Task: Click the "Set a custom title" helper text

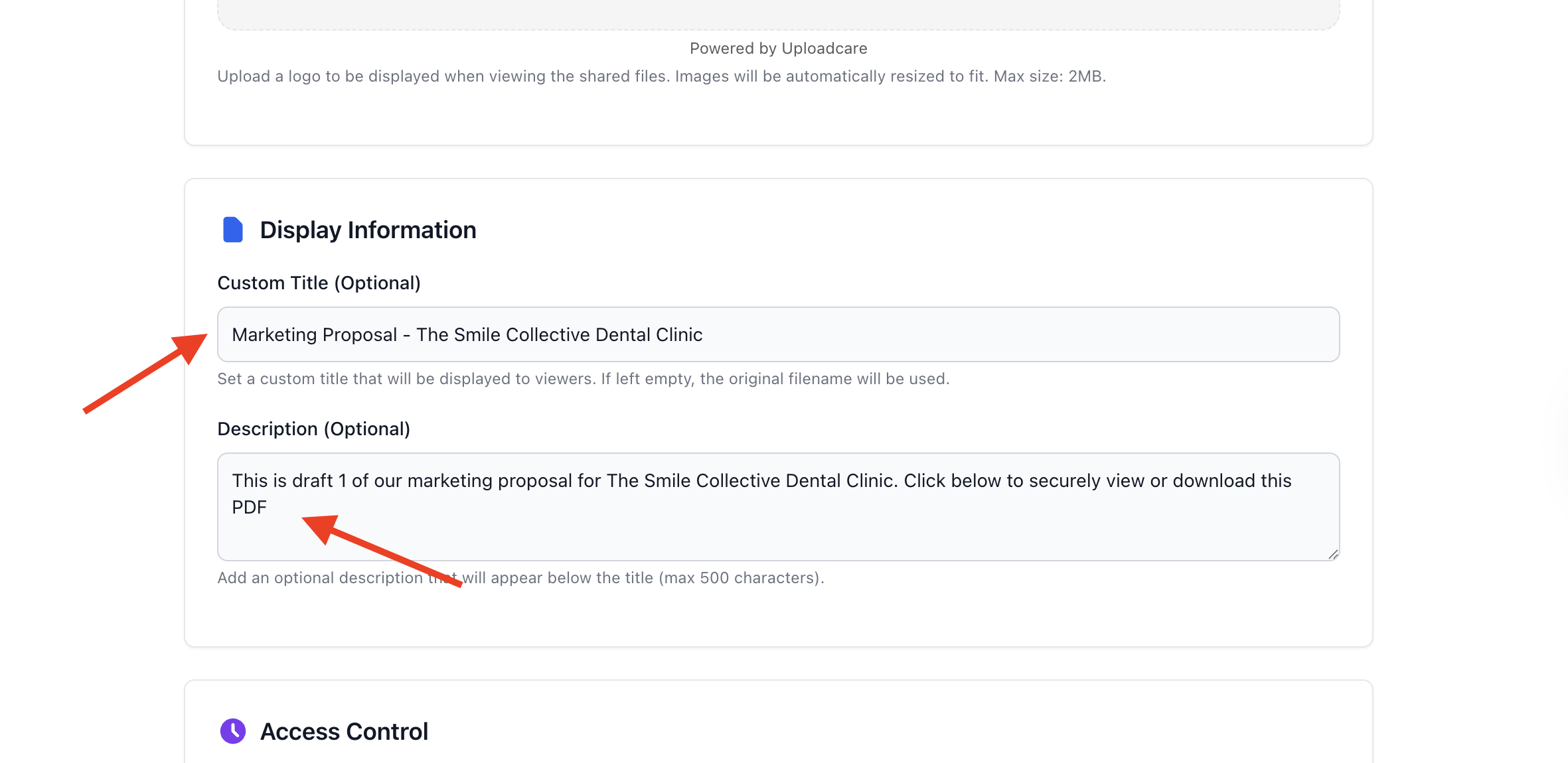Action: [583, 379]
